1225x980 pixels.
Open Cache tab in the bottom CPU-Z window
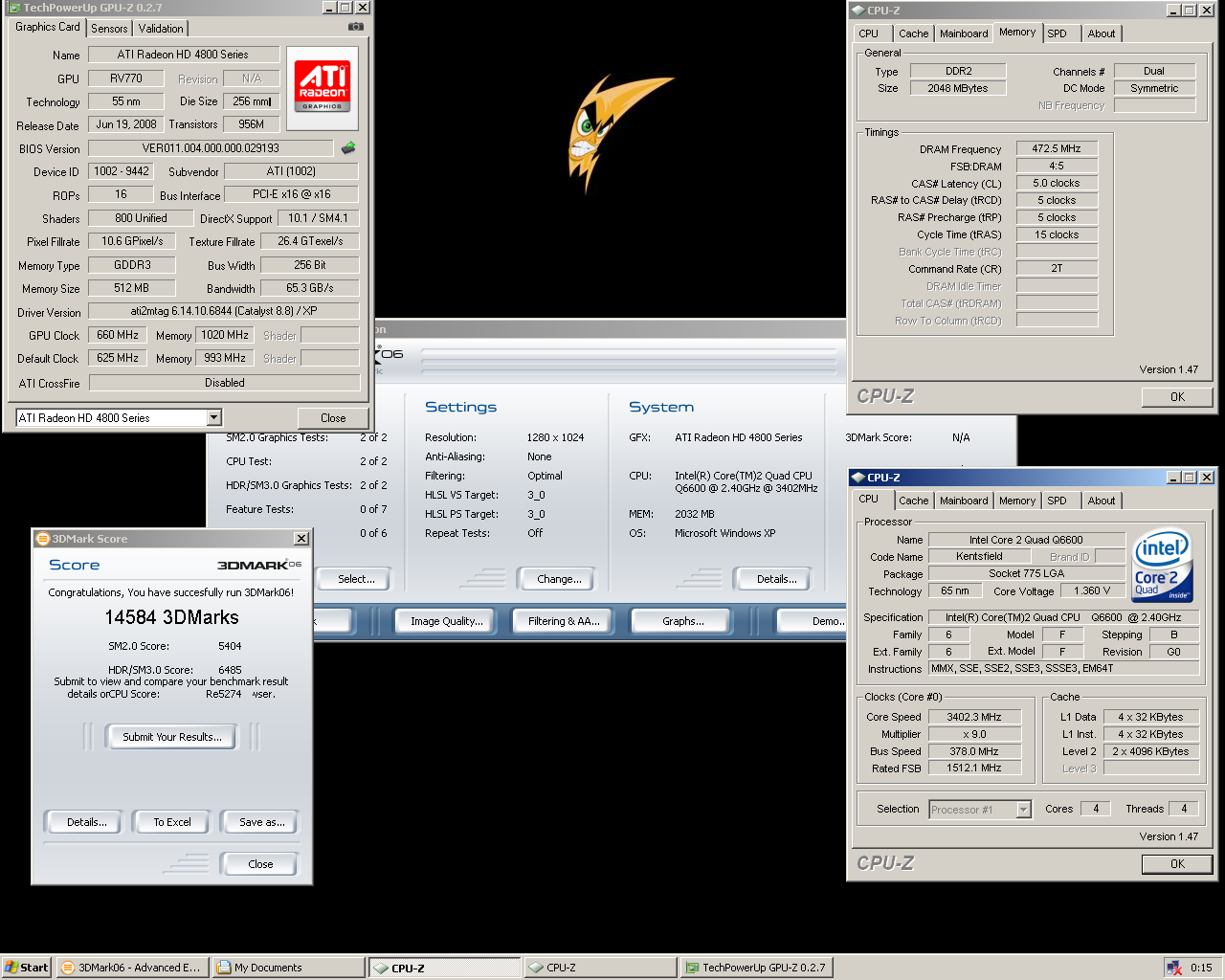coord(913,501)
